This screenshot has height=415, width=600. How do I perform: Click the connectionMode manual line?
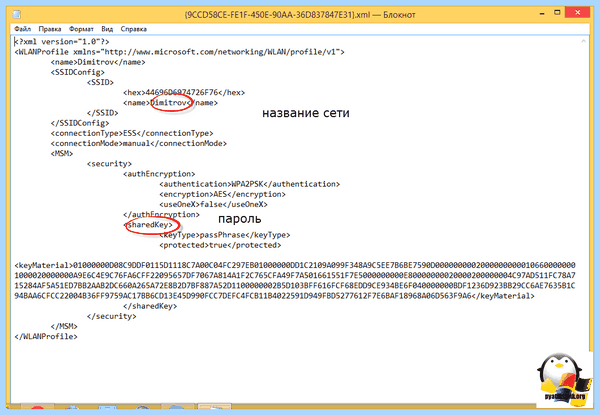pyautogui.click(x=139, y=143)
